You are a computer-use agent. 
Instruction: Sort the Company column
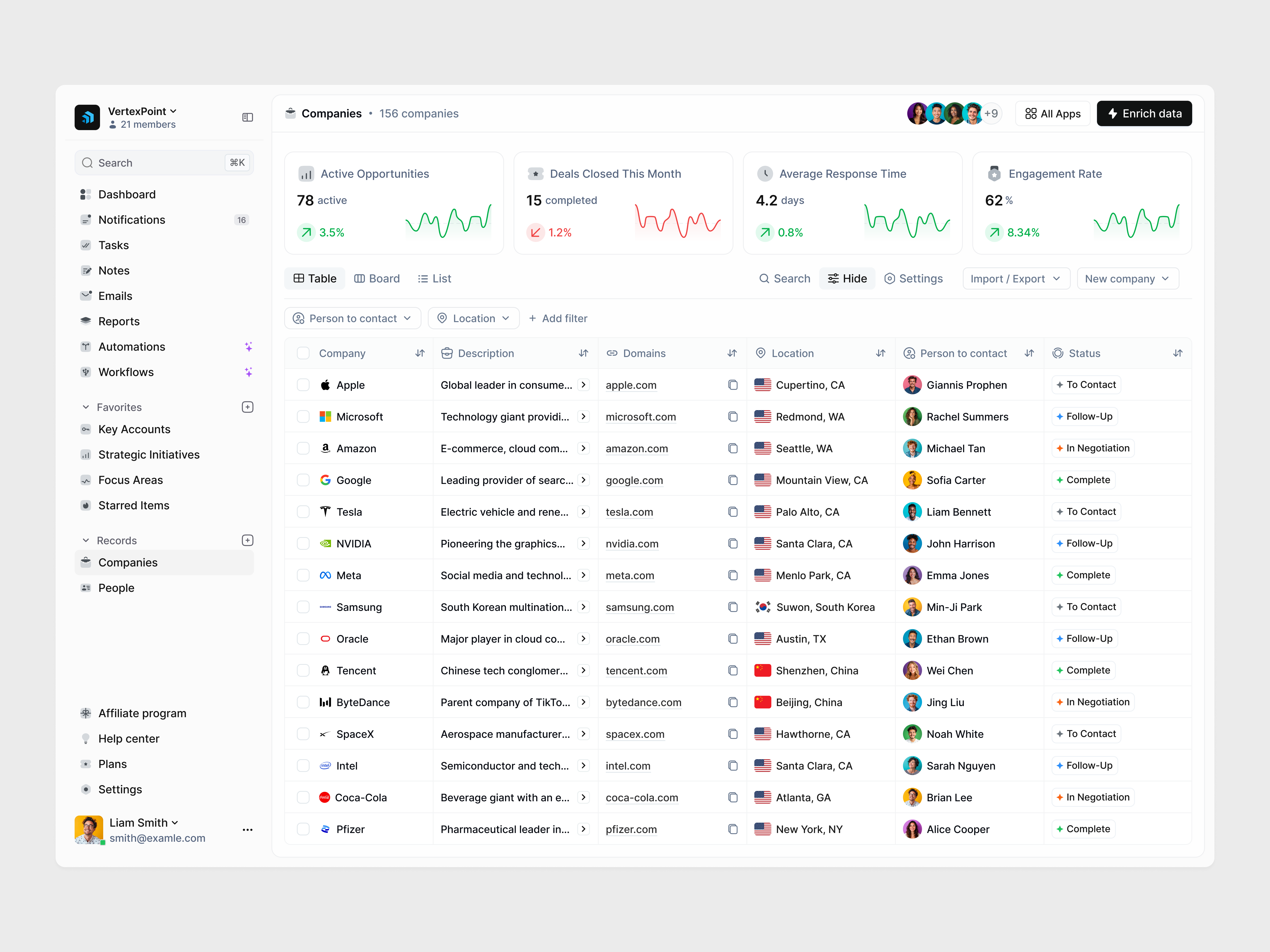pos(420,353)
